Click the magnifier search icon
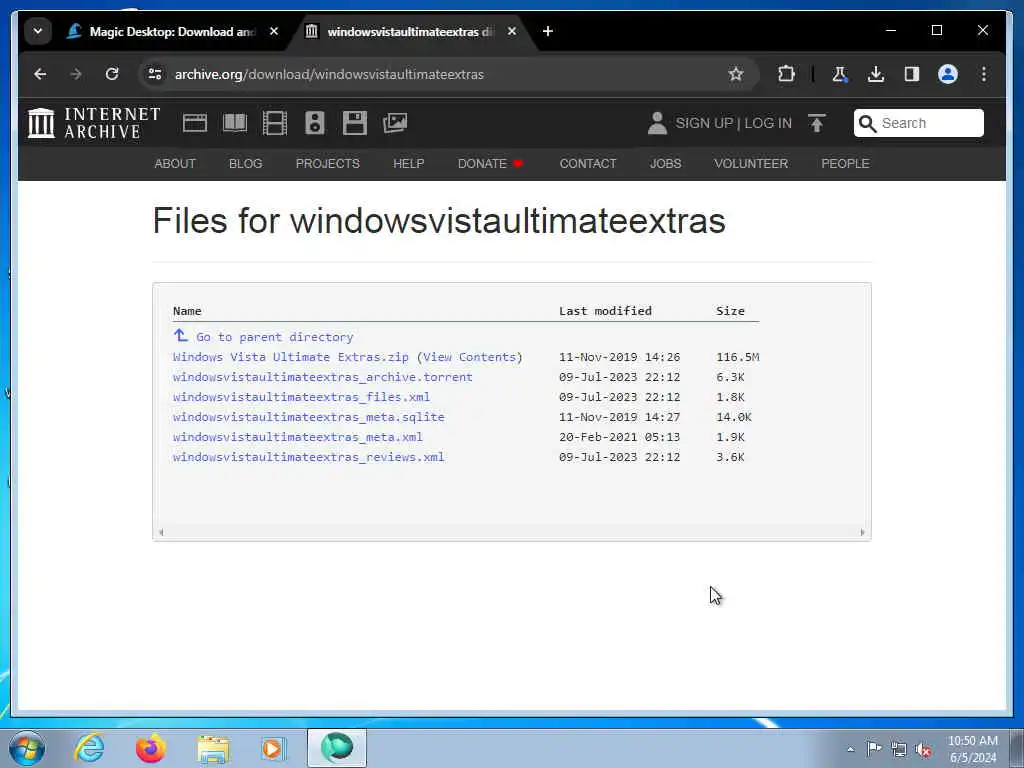1024x768 pixels. (867, 123)
